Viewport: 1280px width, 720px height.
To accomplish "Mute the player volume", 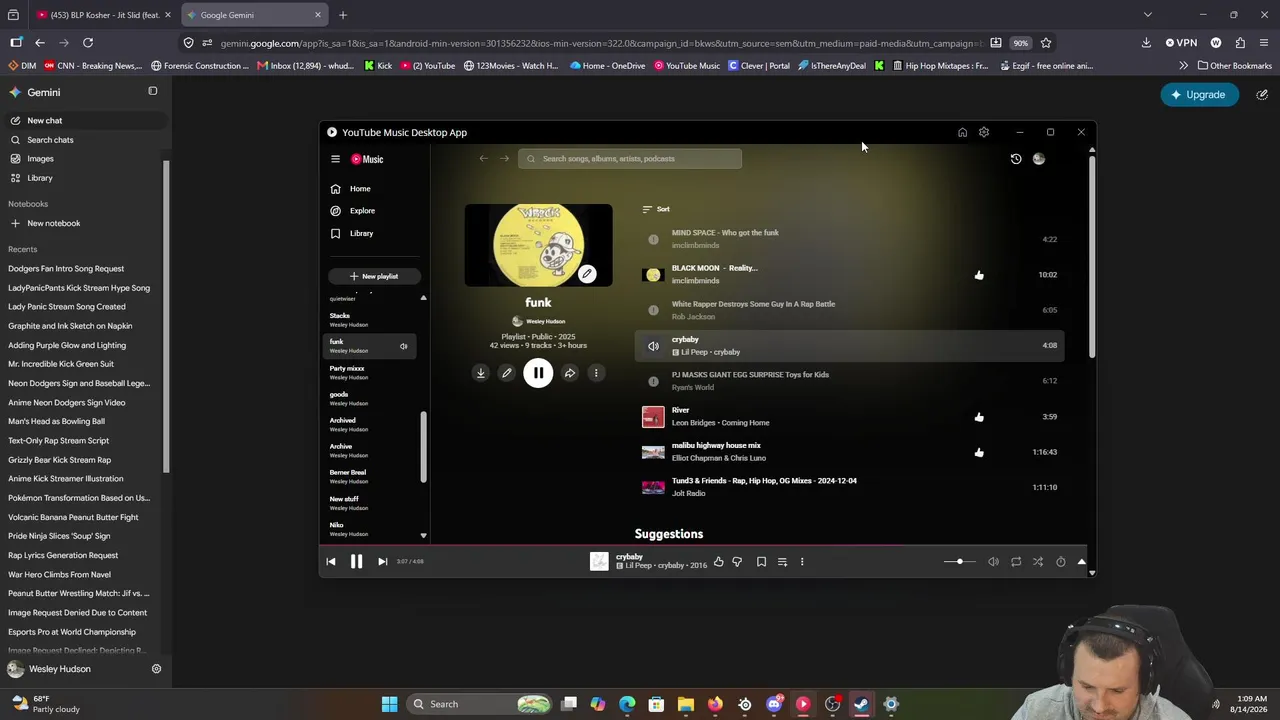I will point(993,562).
